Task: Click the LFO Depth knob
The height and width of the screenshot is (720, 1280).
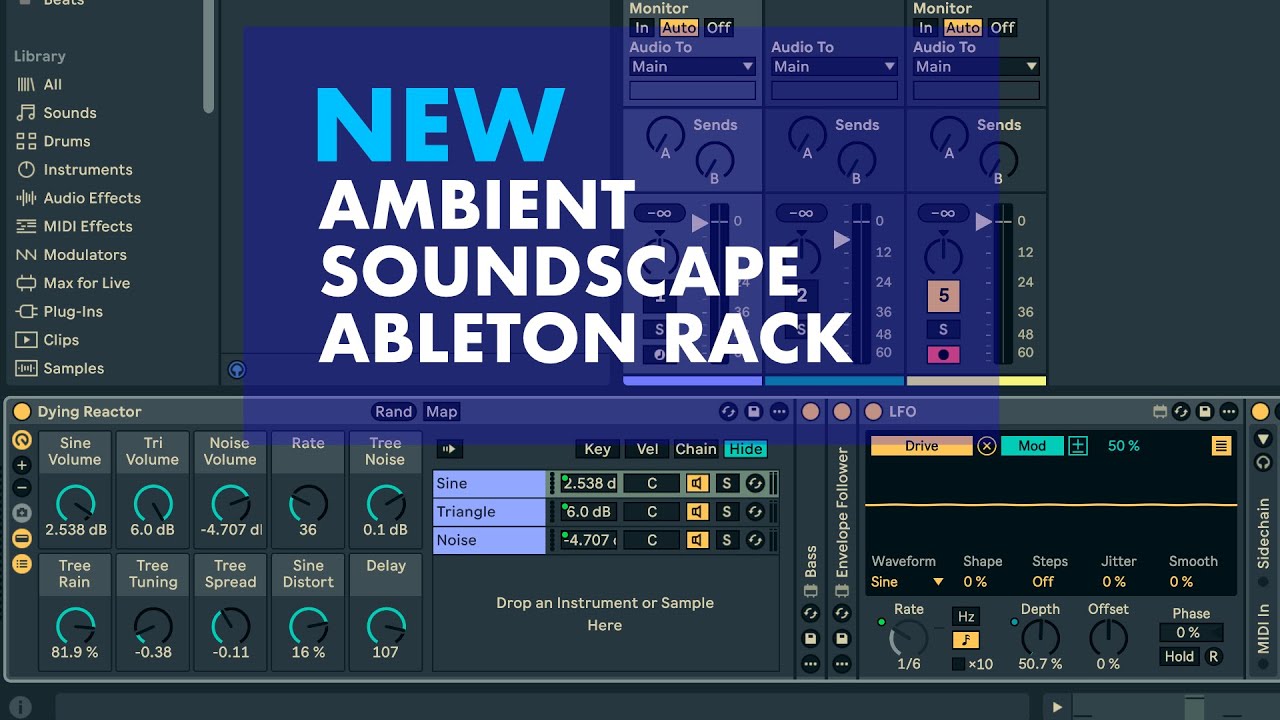Action: click(x=1040, y=637)
